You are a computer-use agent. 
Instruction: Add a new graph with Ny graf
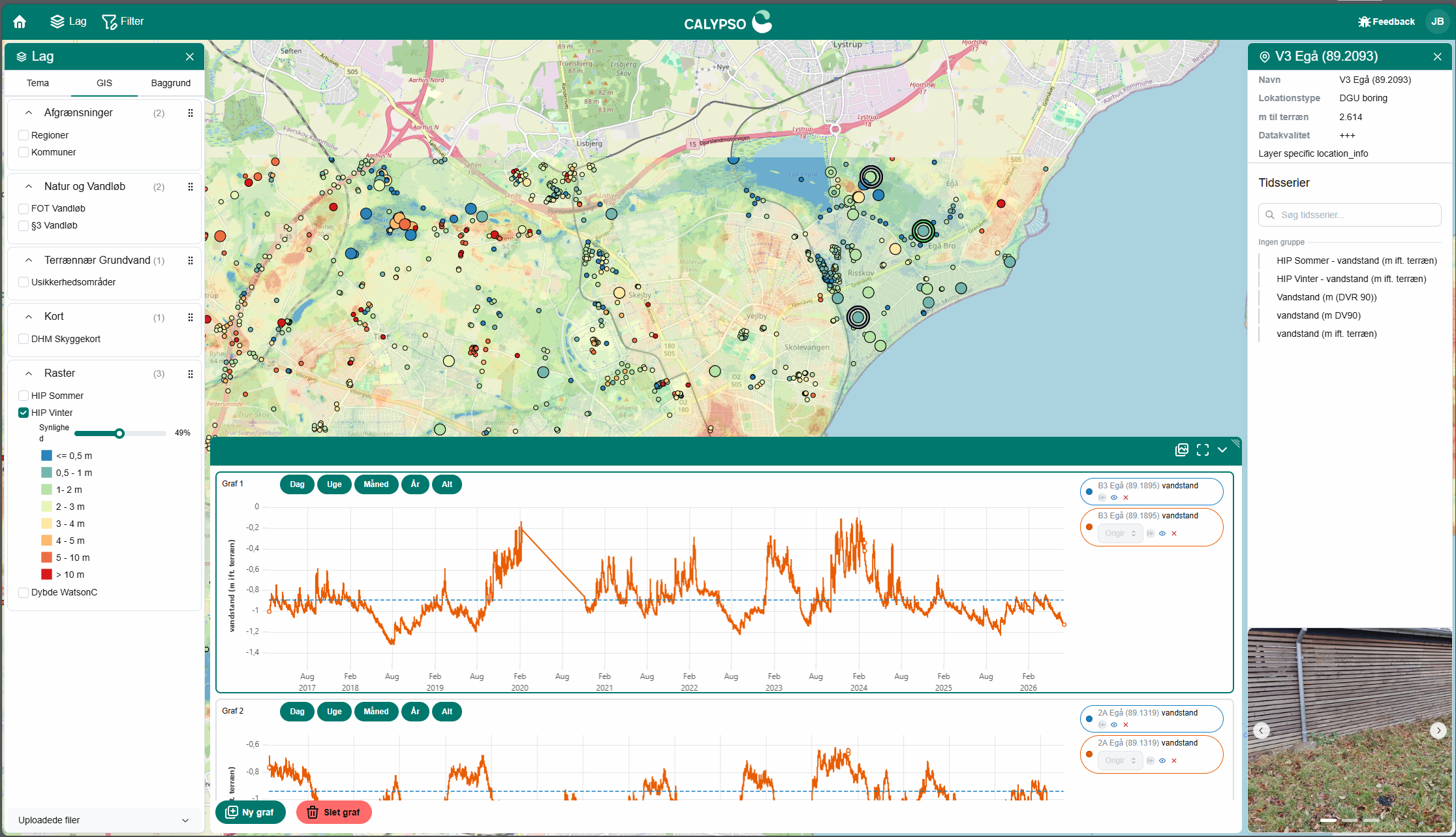251,812
